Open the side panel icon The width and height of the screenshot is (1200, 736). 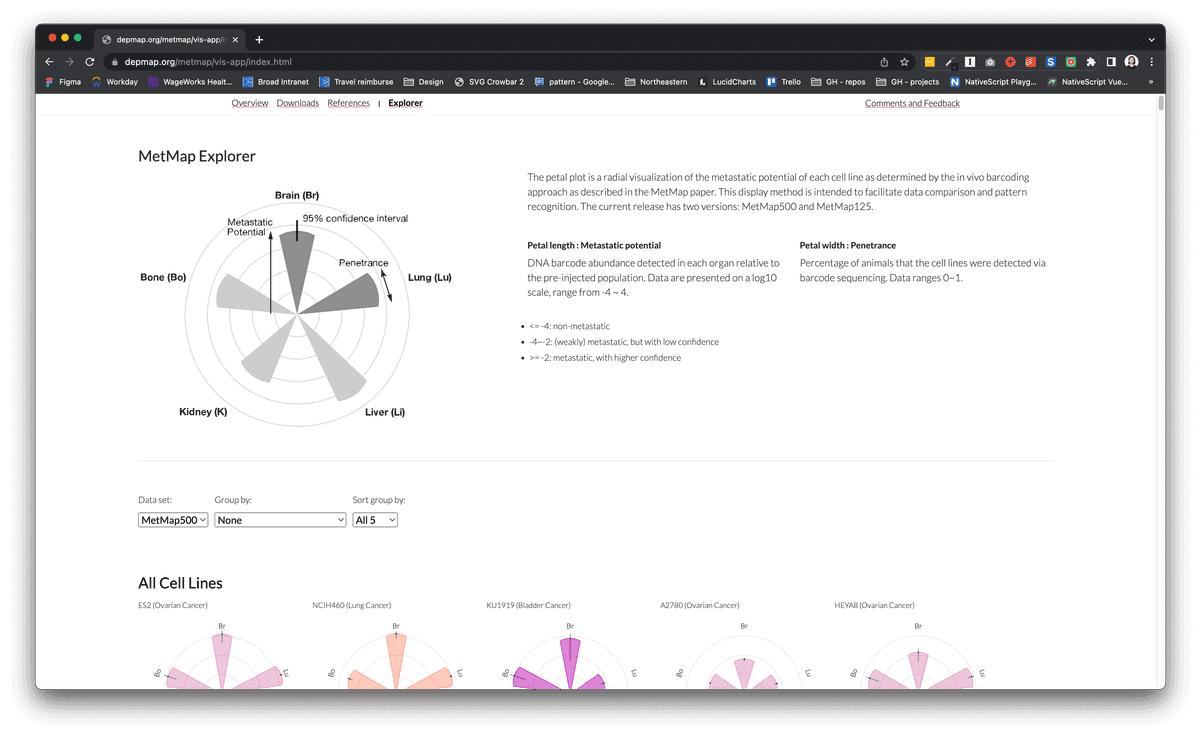pos(1111,62)
